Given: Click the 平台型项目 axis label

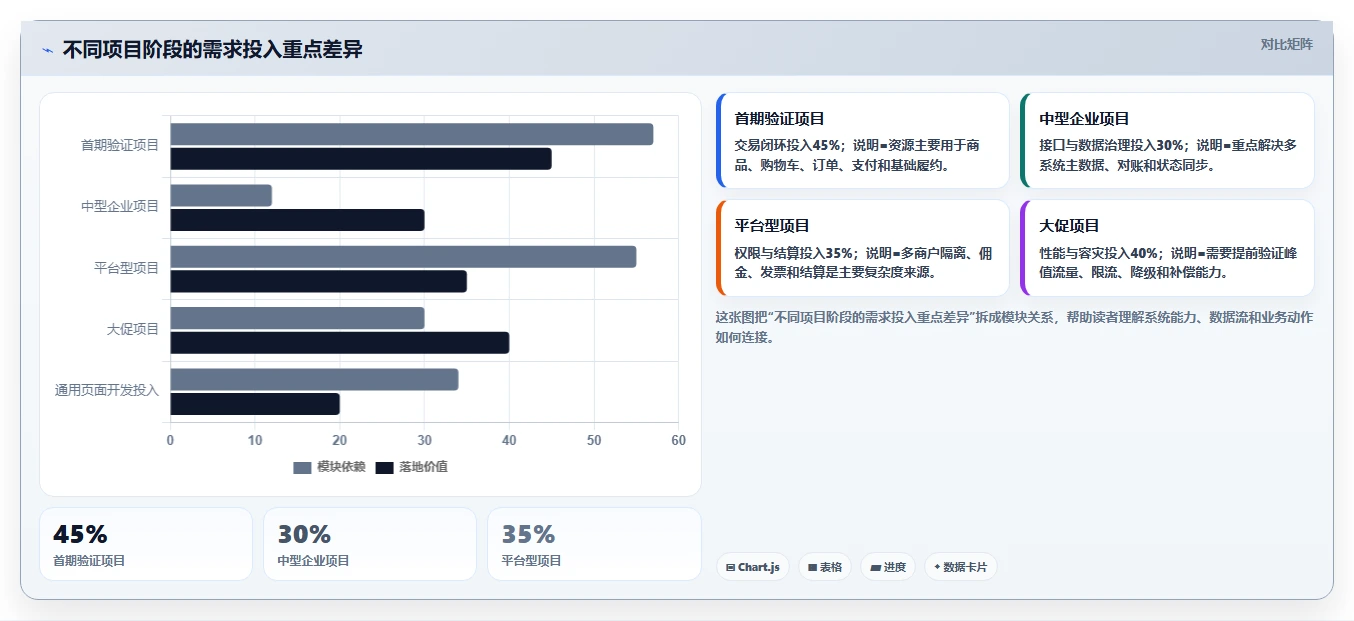Looking at the screenshot, I should click(126, 268).
